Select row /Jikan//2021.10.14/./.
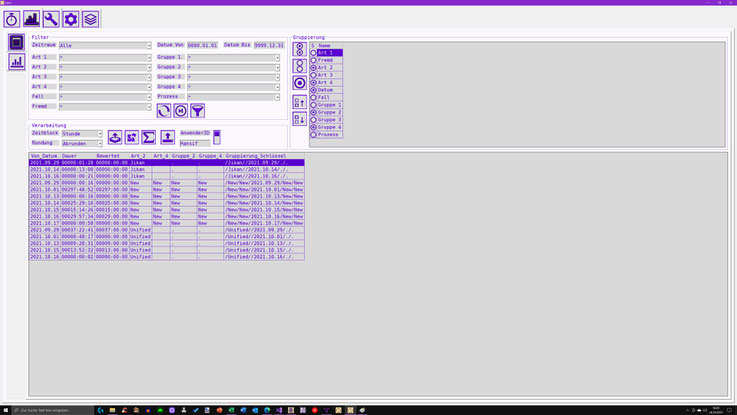Viewport: 737px width, 415px height. (167, 169)
